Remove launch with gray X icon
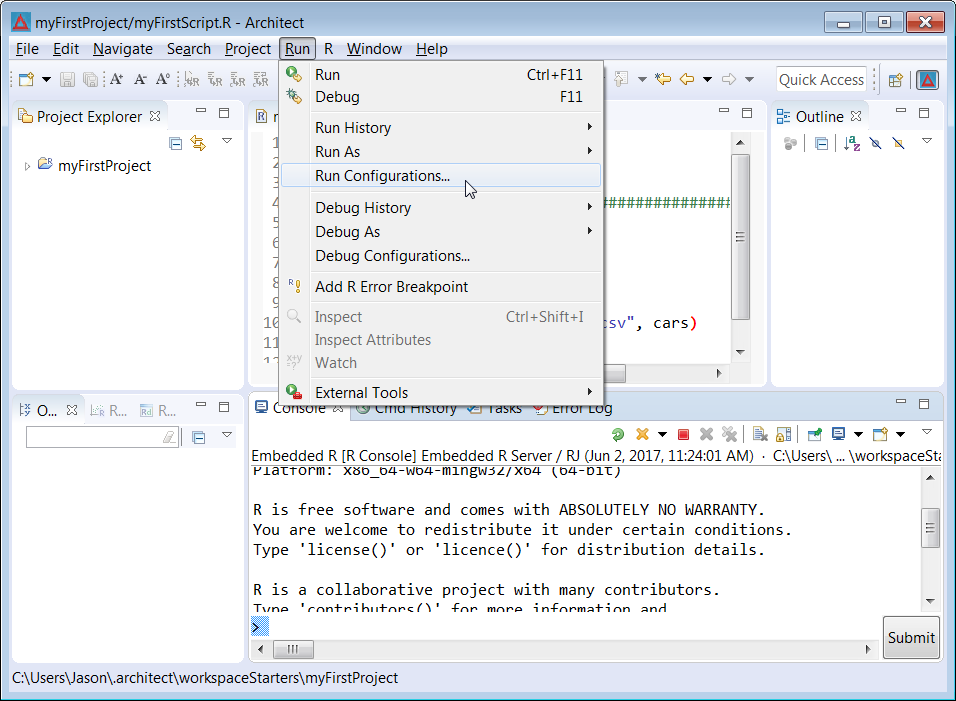Screen dimensions: 956x701 [707, 434]
